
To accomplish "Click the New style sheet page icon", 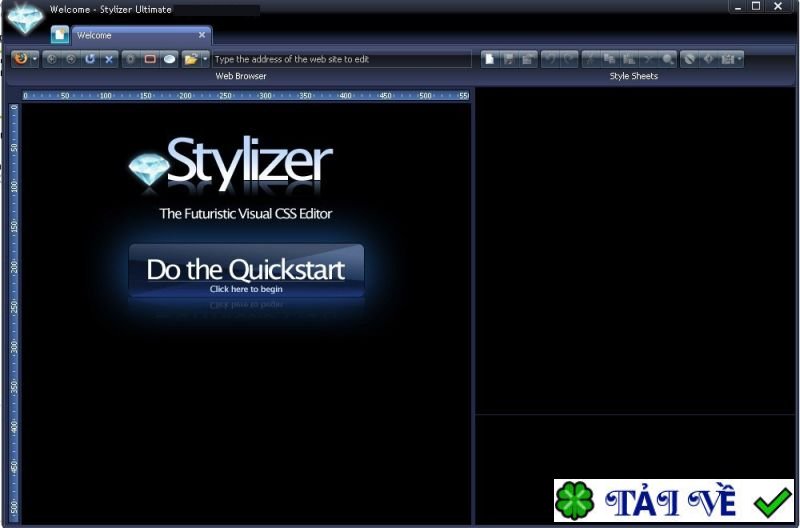I will (489, 59).
